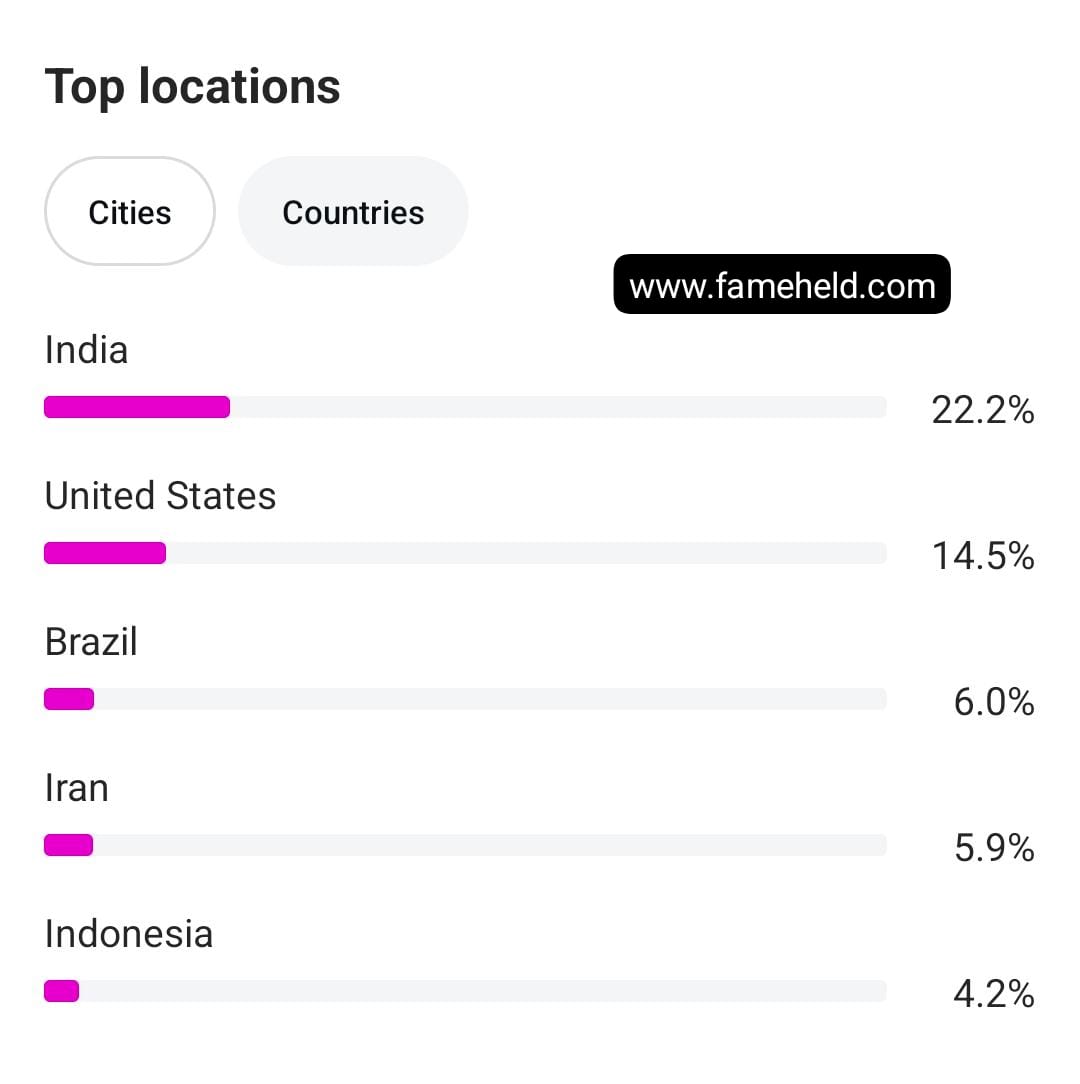Select the Indonesia country label

click(129, 934)
